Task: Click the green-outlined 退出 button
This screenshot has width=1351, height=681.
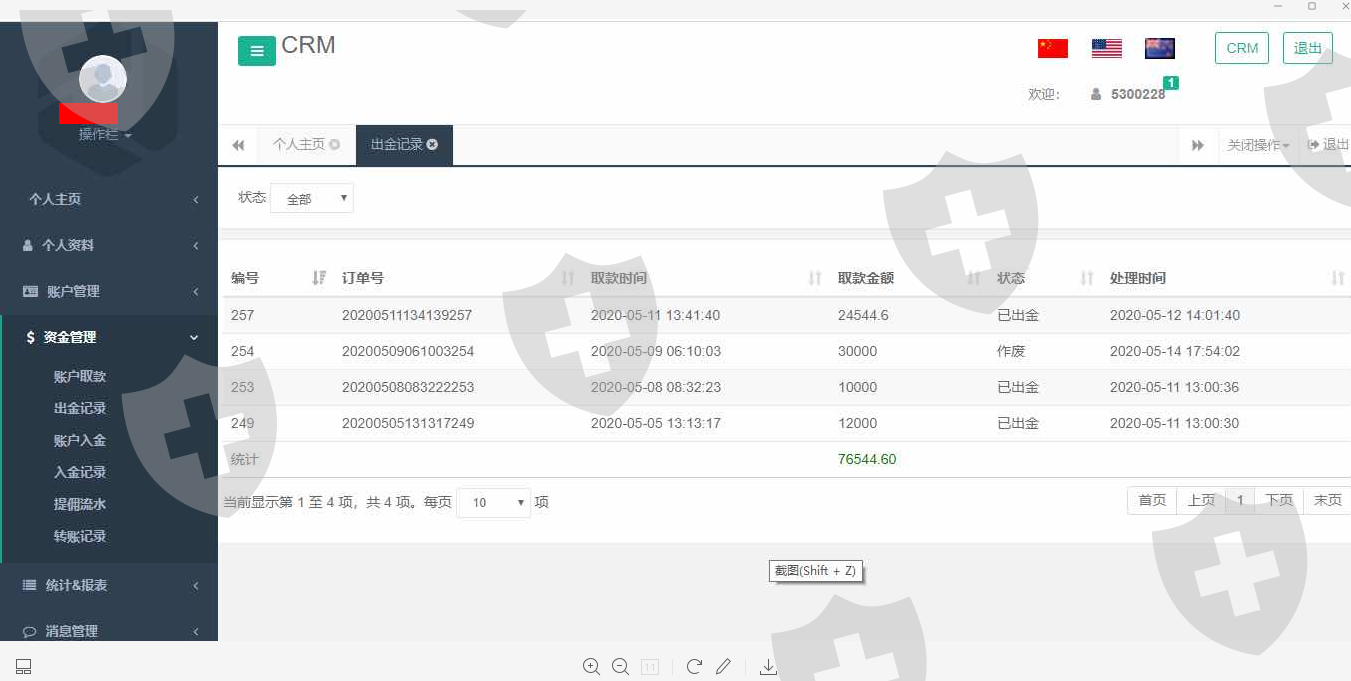Action: coord(1308,48)
